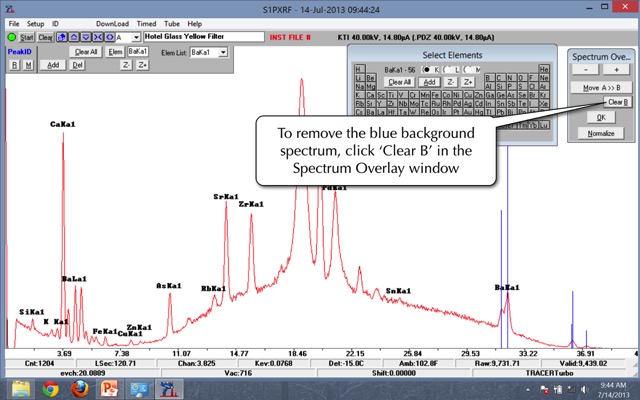Open PowerPoint from the taskbar
Screen dimensions: 640x400
109,389
